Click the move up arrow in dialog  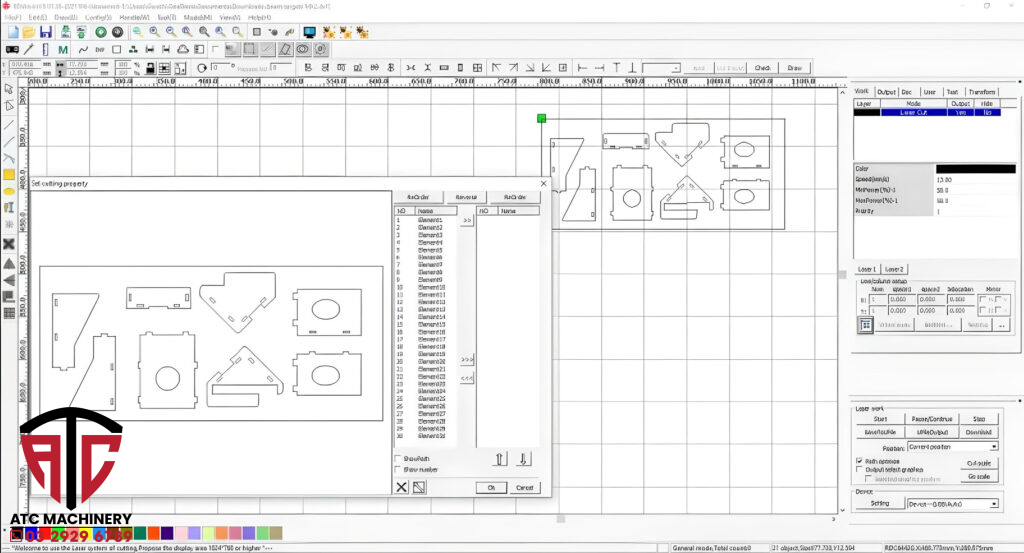pos(500,459)
